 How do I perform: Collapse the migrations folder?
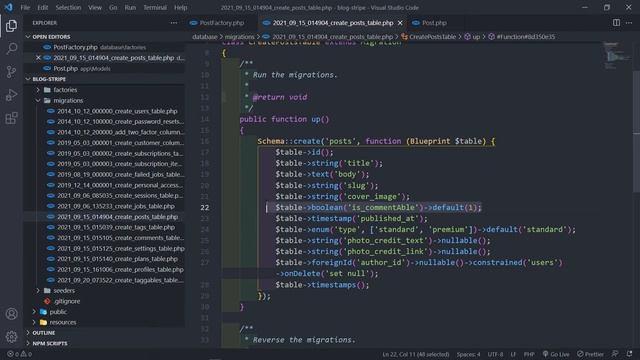[68, 100]
